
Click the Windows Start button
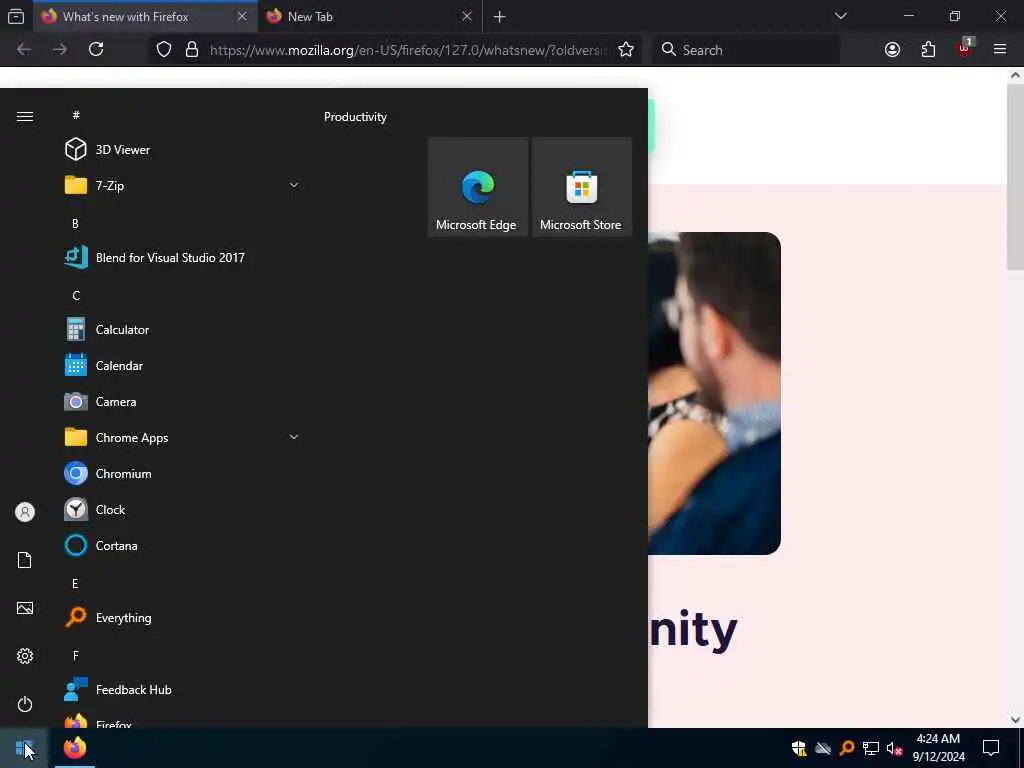[24, 748]
